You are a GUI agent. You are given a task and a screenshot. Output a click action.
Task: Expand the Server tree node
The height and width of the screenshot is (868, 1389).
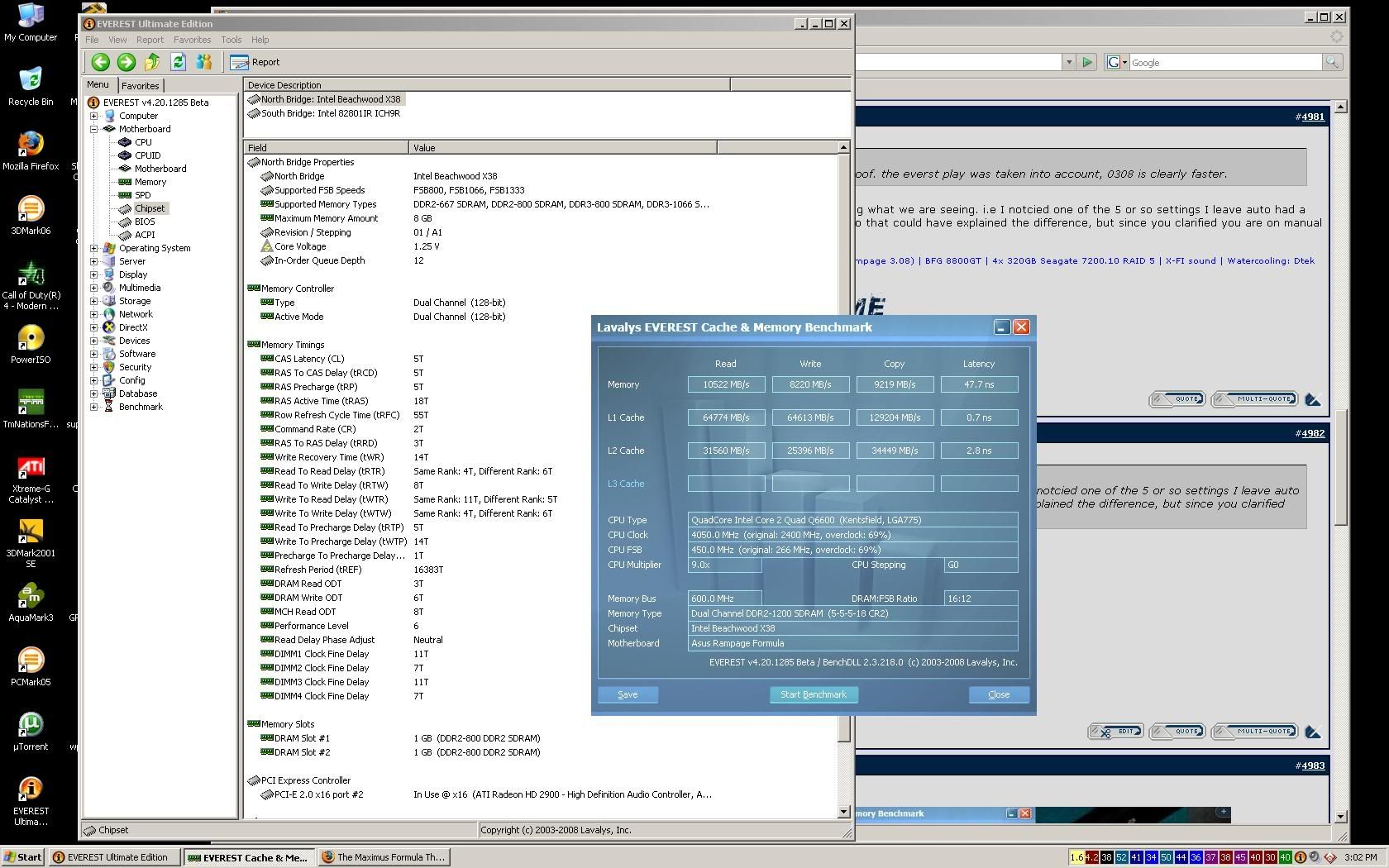(x=94, y=261)
